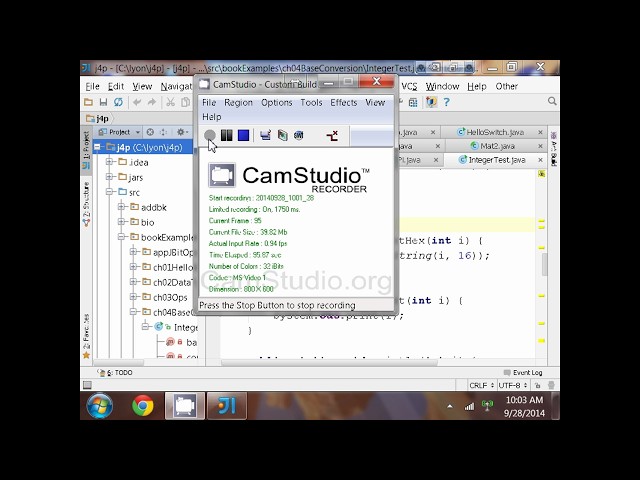Pause the CamStudio recording

tap(227, 135)
